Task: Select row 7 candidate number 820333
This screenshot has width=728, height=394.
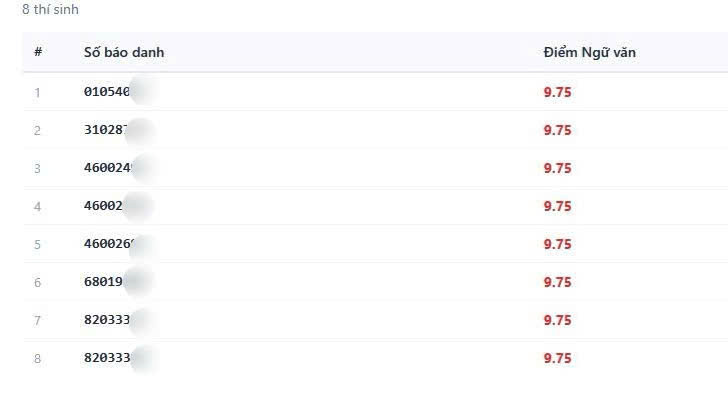Action: pos(107,320)
